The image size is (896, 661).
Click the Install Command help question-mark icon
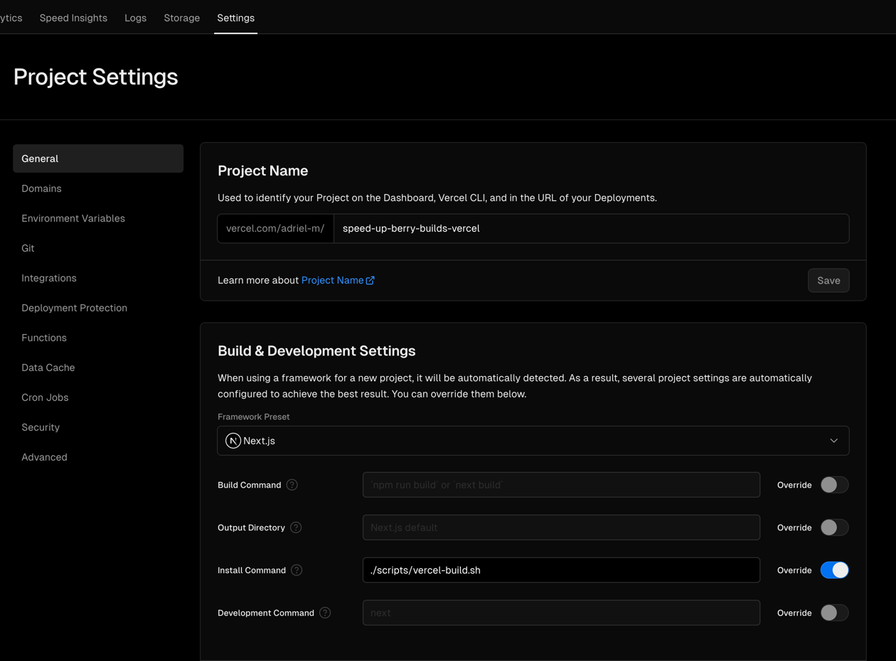click(297, 570)
